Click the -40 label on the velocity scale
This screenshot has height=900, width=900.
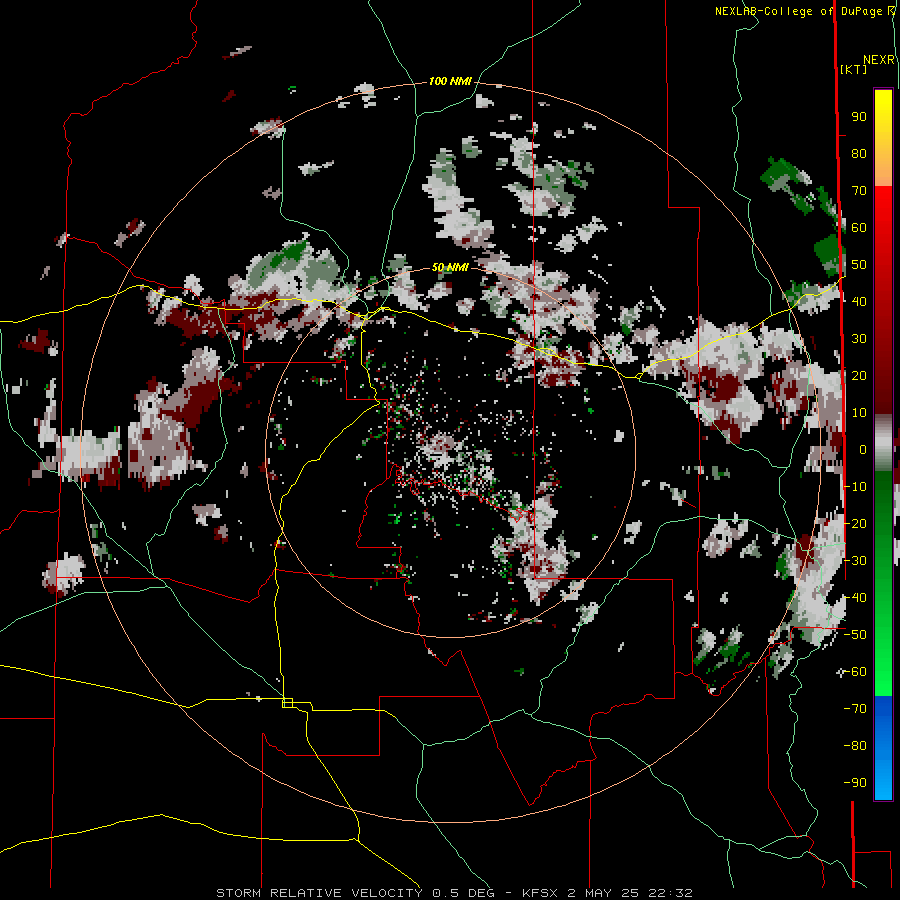[855, 598]
